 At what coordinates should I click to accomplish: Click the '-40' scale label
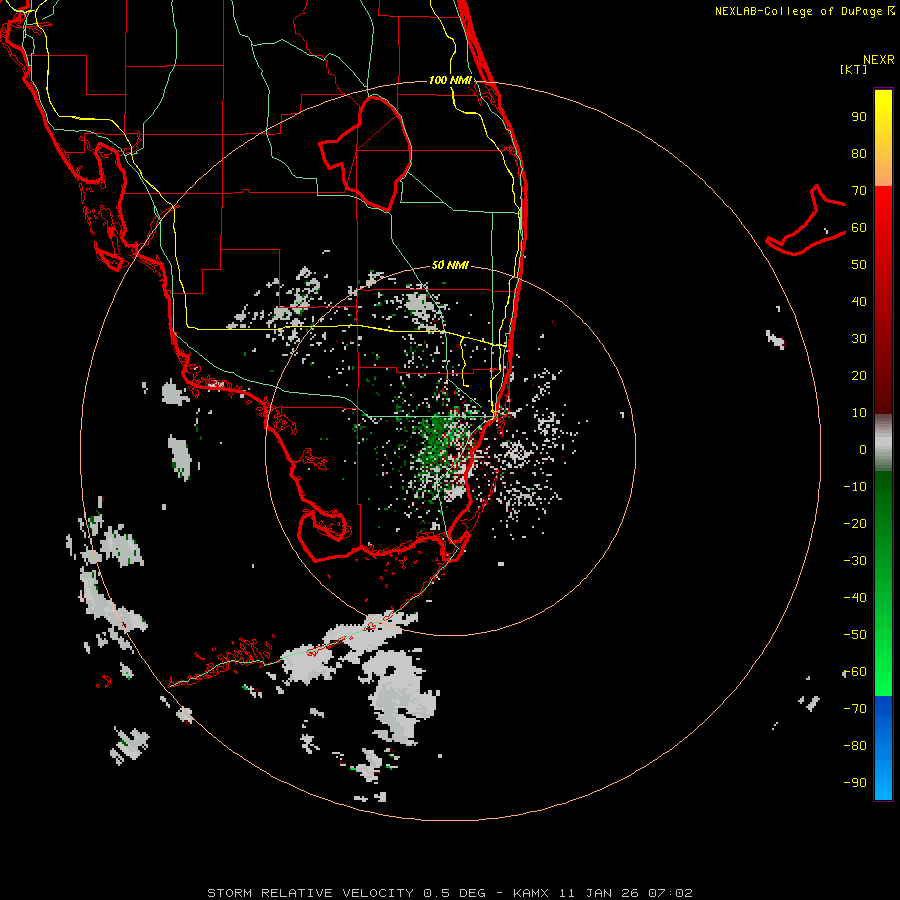click(855, 598)
